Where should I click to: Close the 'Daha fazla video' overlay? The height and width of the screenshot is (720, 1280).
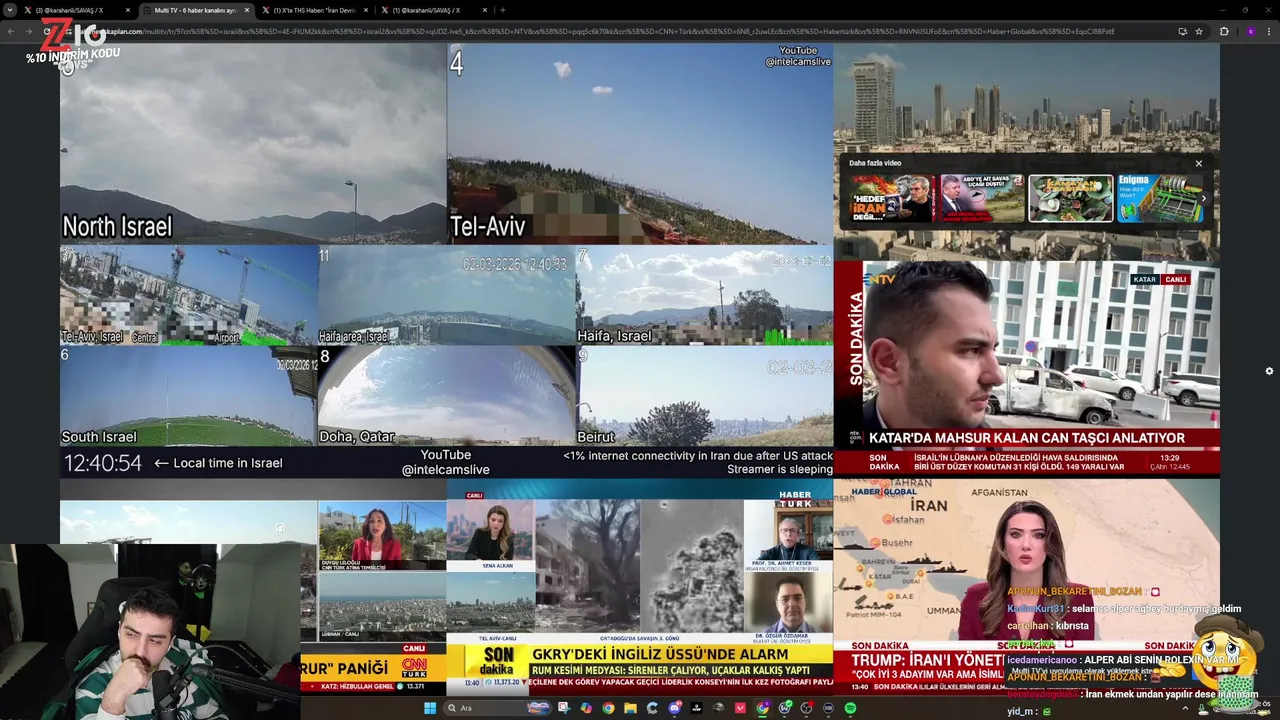click(1199, 163)
